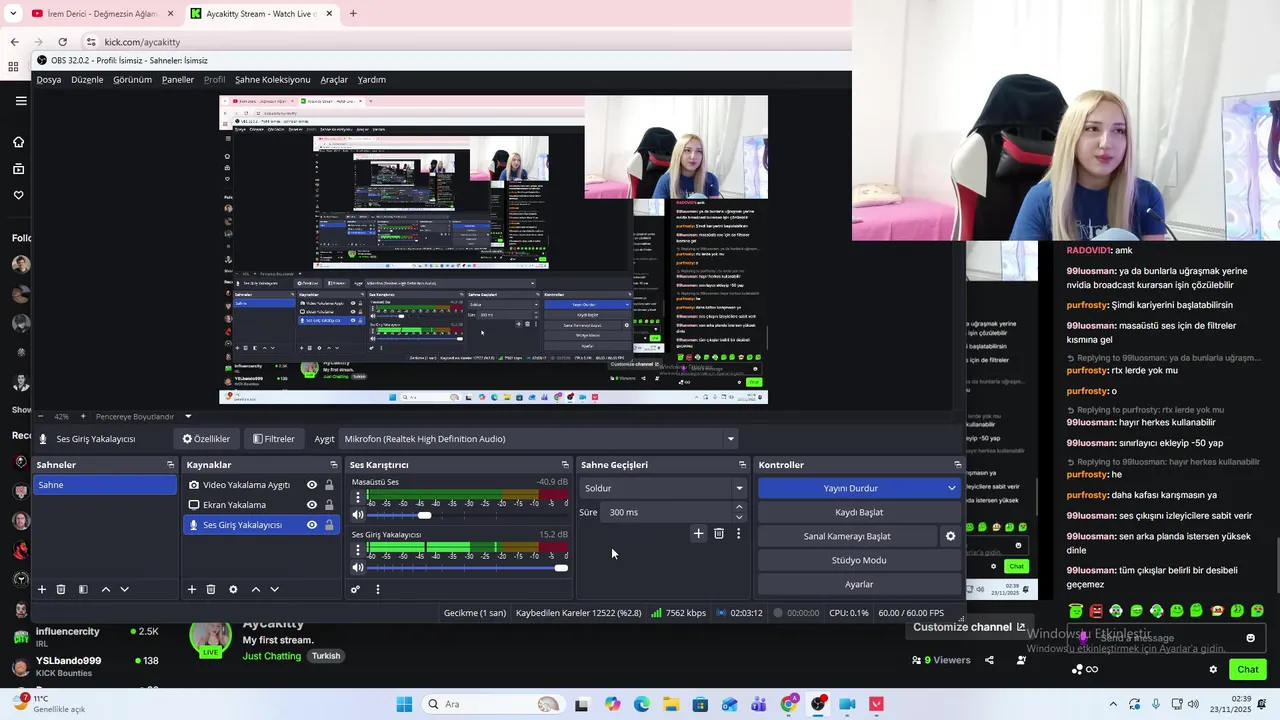
Task: Open source Filtreler button
Action: point(274,439)
